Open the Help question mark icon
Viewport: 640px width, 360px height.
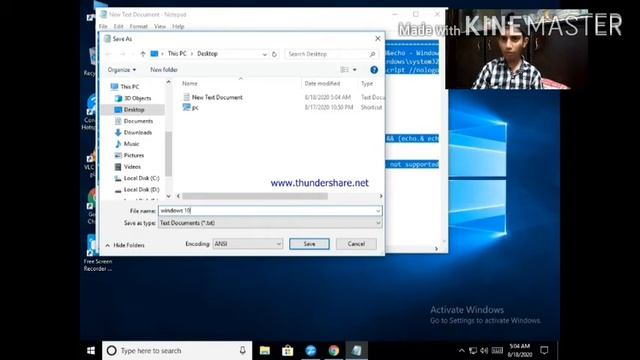coord(373,70)
